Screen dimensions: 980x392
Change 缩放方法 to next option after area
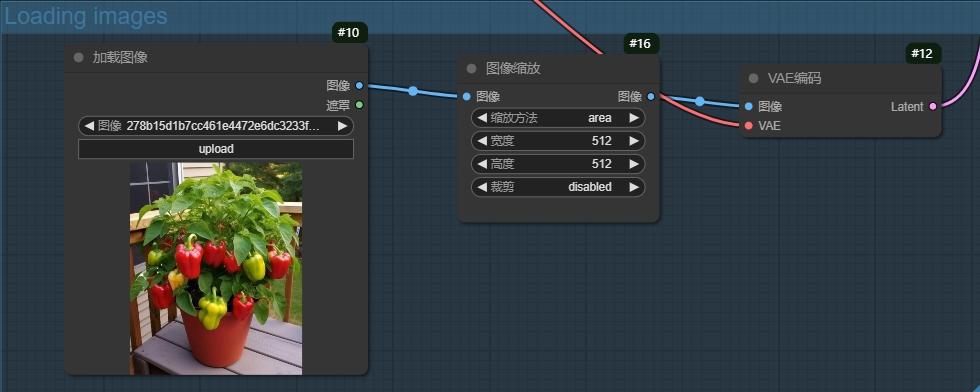[x=634, y=118]
